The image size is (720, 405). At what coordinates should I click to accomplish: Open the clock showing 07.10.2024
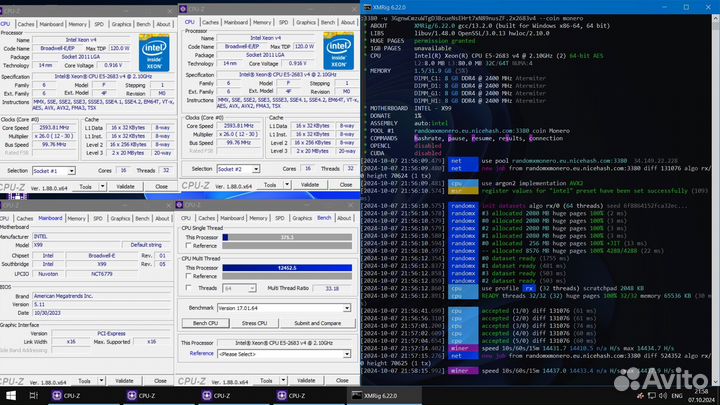(701, 396)
